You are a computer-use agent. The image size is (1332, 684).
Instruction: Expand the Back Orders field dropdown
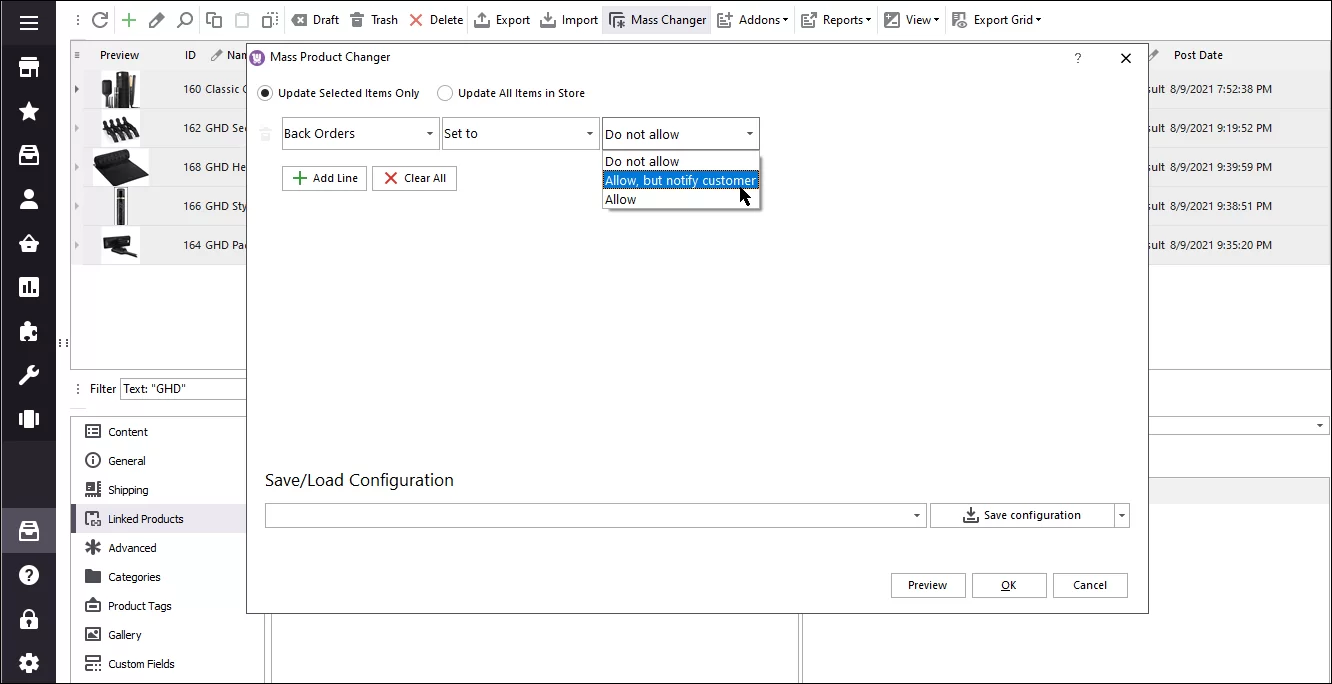[430, 133]
